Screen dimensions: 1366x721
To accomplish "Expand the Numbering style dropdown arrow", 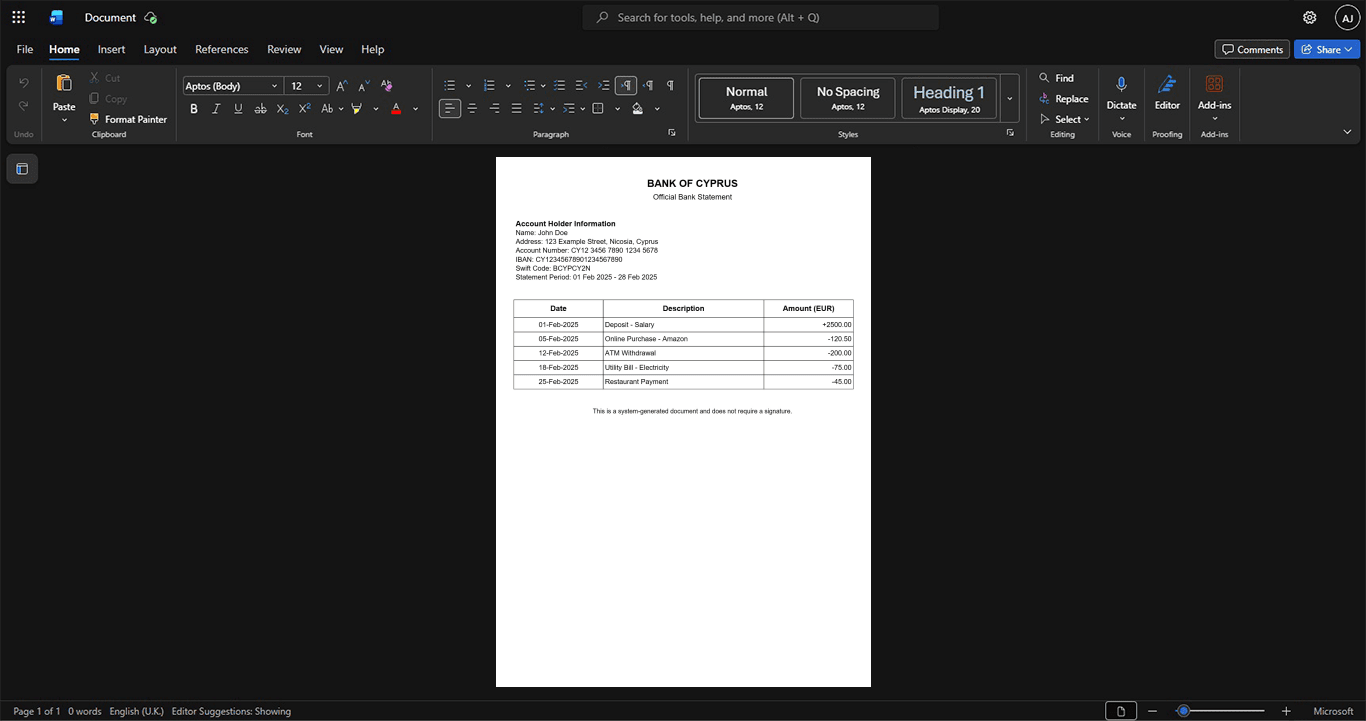I will point(508,86).
